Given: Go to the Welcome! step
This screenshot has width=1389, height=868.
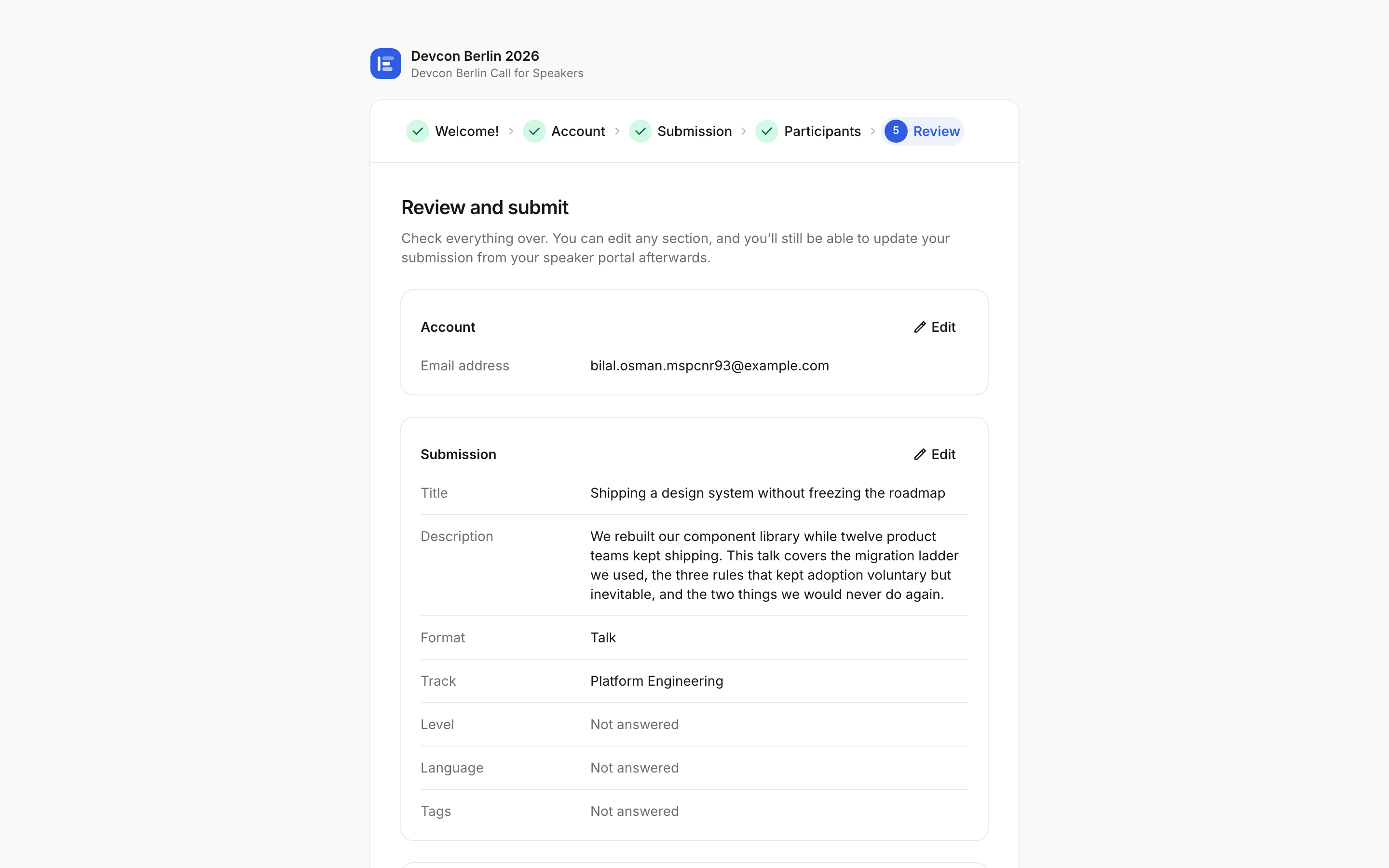Looking at the screenshot, I should [x=452, y=131].
